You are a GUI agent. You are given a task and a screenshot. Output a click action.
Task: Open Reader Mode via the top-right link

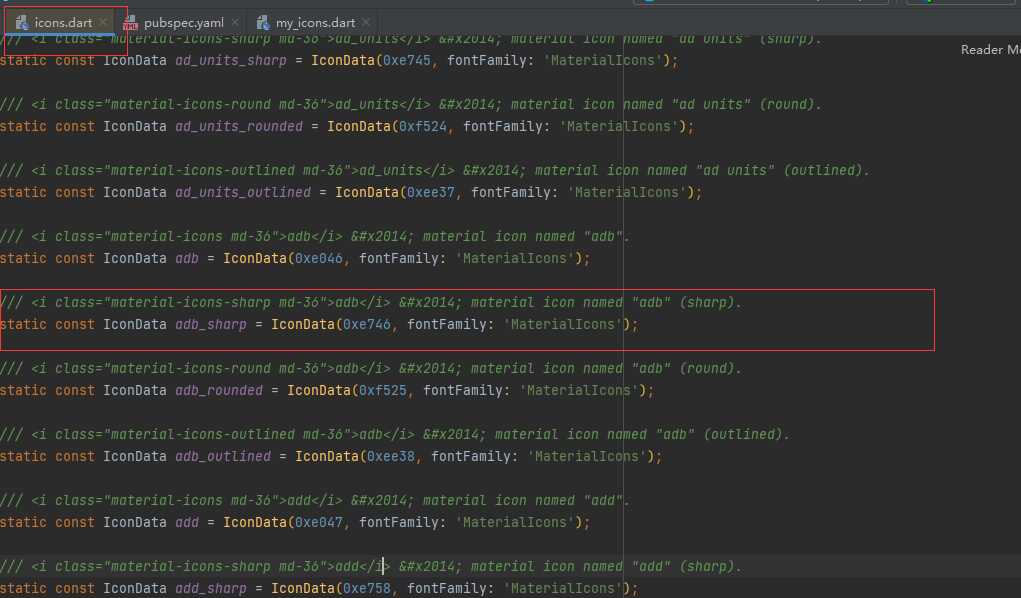coord(989,48)
